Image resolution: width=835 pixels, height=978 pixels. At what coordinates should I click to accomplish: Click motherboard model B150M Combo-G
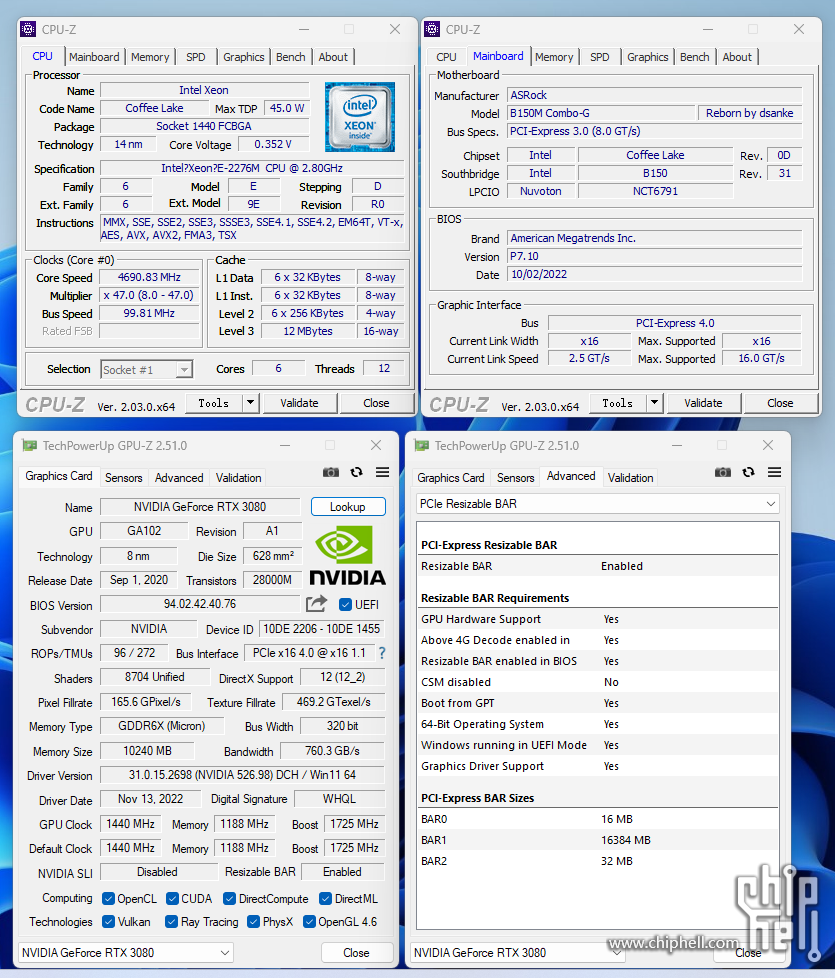[601, 113]
